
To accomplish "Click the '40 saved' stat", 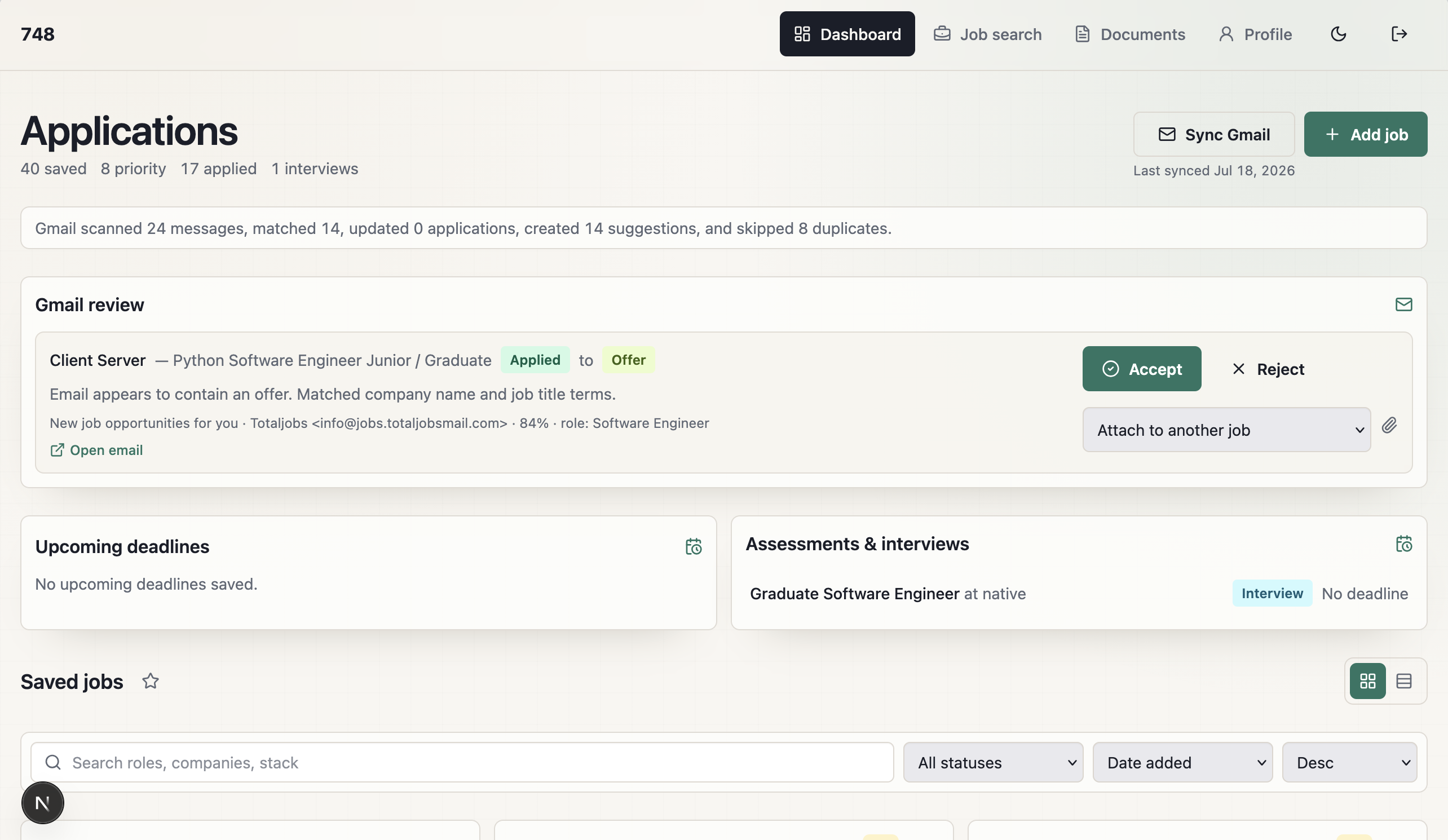I will (x=54, y=169).
